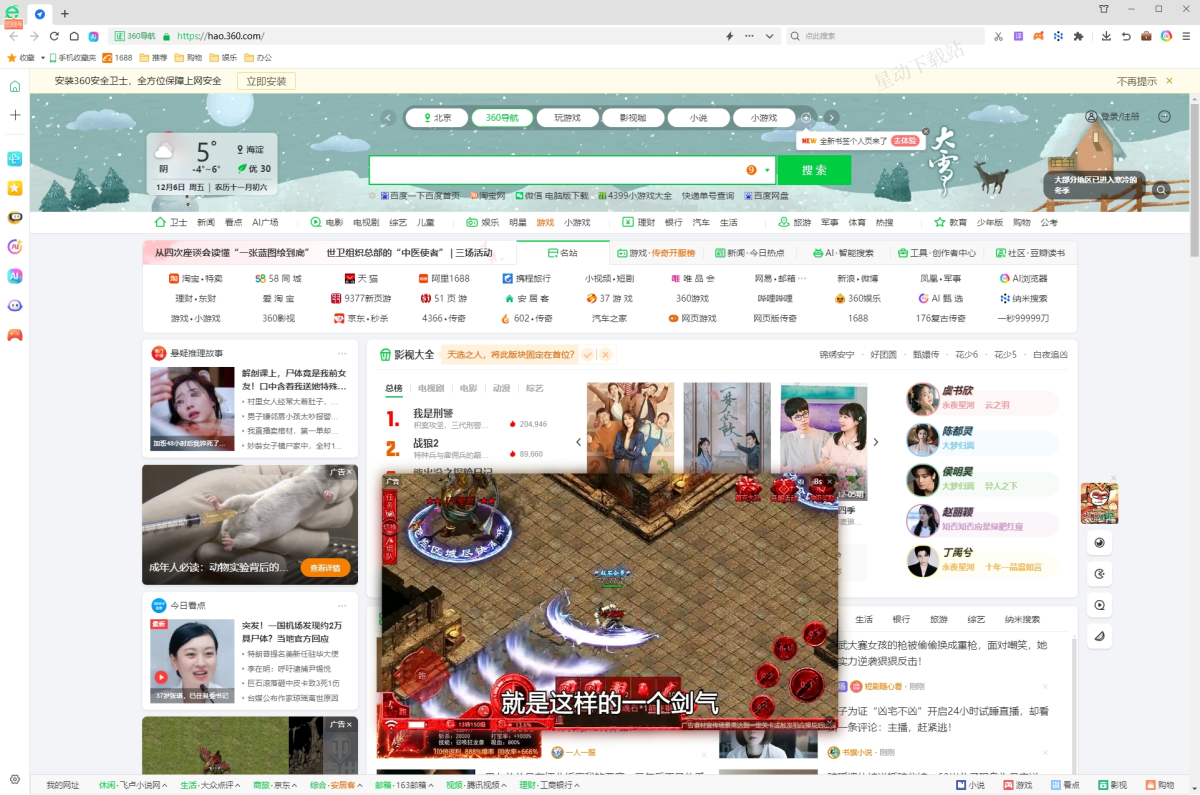Add sidebar app with the plus icon
The image size is (1200, 795).
pos(15,115)
